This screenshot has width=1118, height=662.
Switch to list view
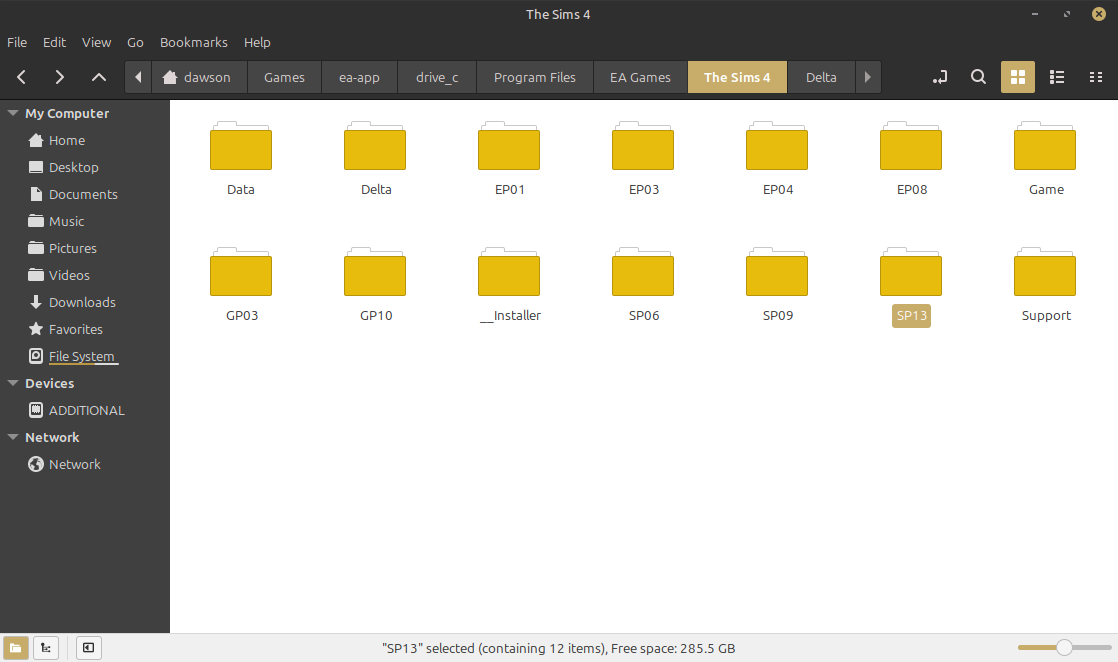point(1056,77)
